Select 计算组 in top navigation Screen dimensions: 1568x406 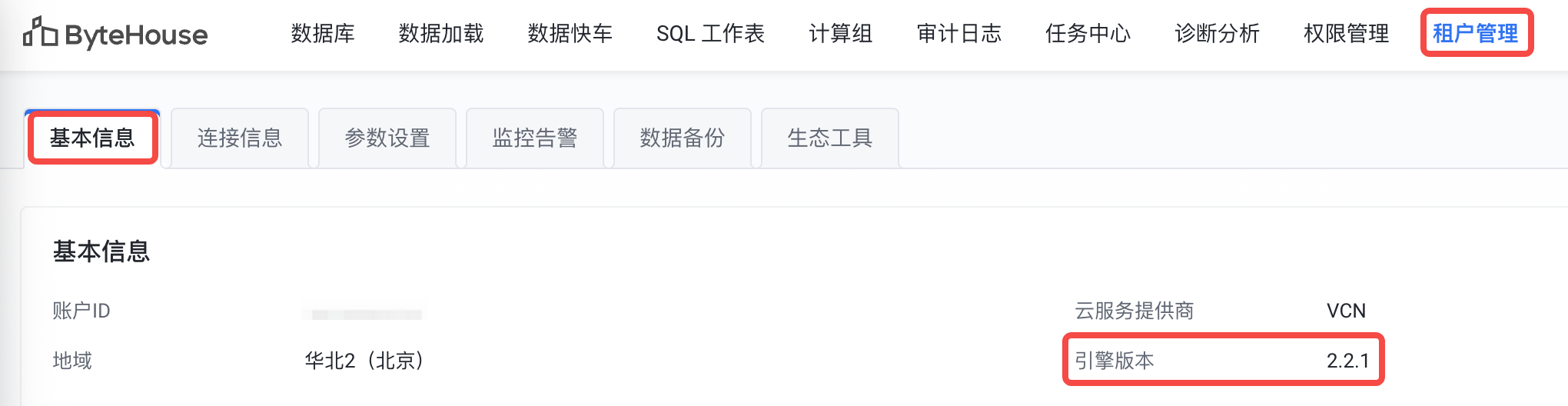point(841,34)
